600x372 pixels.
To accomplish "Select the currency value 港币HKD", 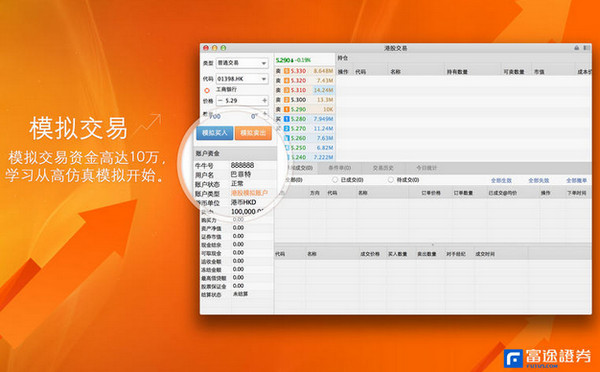I will pos(244,202).
